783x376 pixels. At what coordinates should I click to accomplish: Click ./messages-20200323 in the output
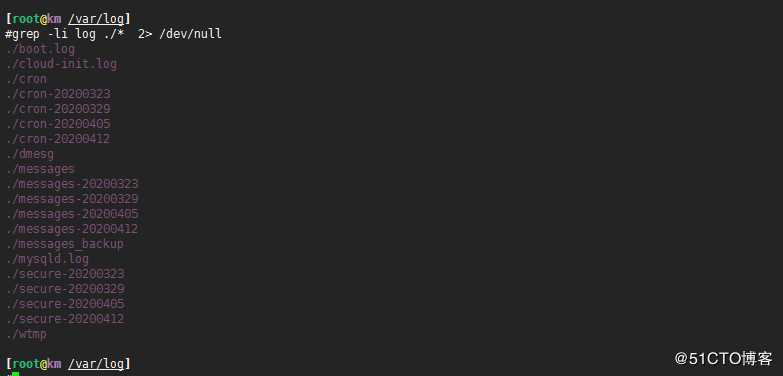(72, 184)
